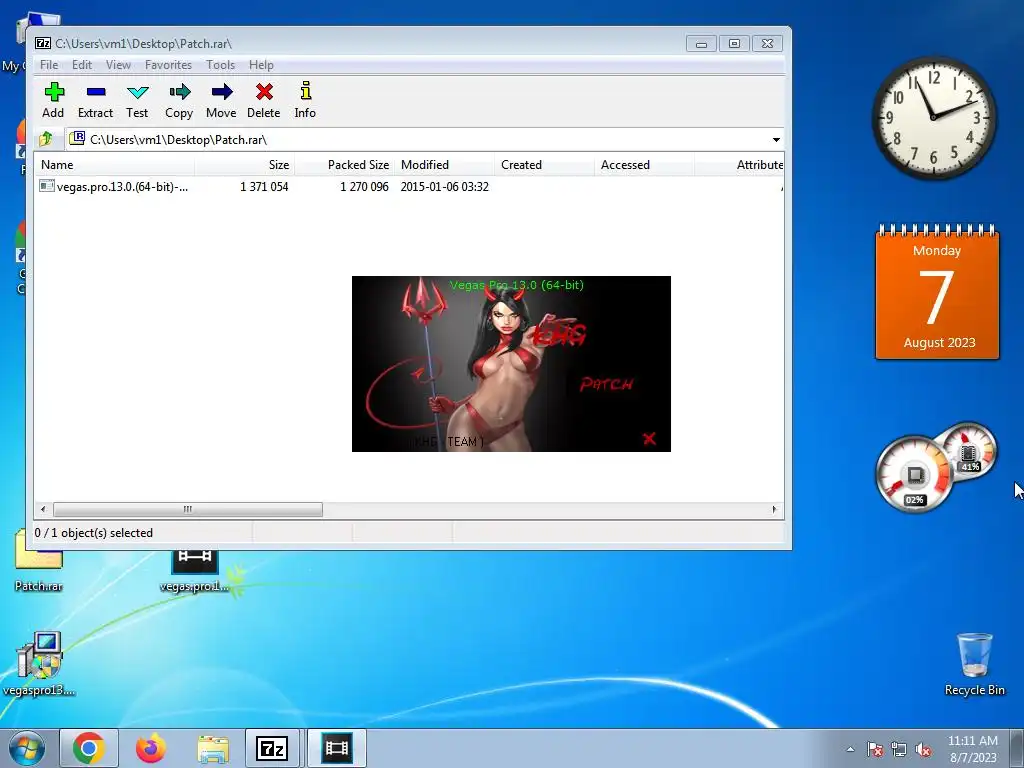Screen dimensions: 1024x768
Task: Click the Add toolbar icon
Action: point(54,100)
